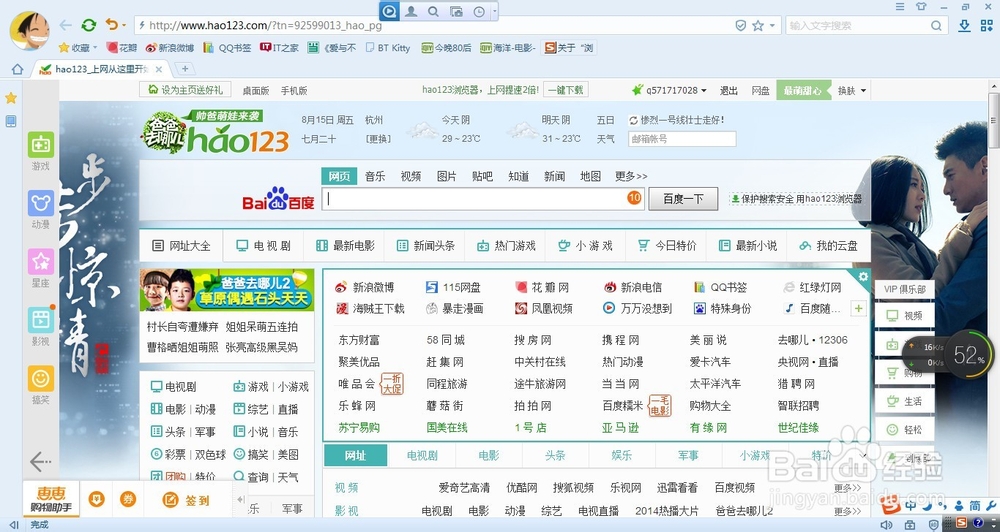Image resolution: width=1000 pixels, height=532 pixels.
Task: Select the 贴吧 search tab
Action: [482, 176]
